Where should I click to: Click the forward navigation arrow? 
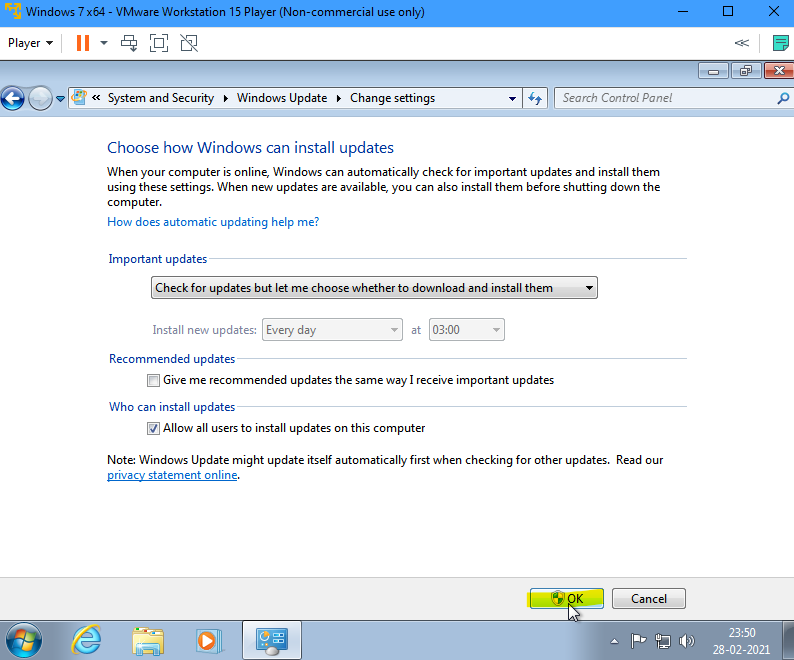(40, 98)
